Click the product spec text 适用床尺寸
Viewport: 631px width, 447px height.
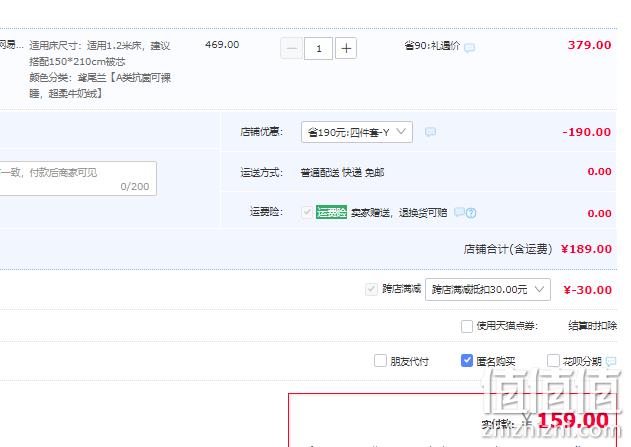(100, 54)
